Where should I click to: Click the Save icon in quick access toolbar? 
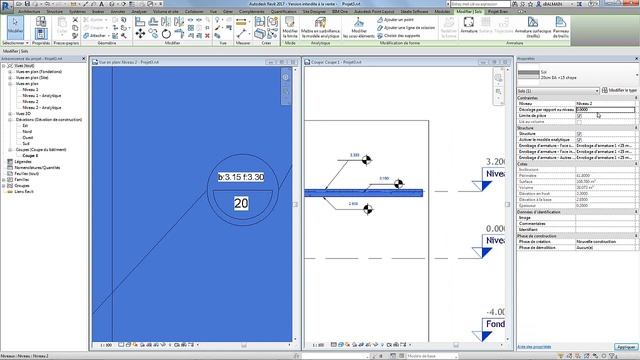27,4
